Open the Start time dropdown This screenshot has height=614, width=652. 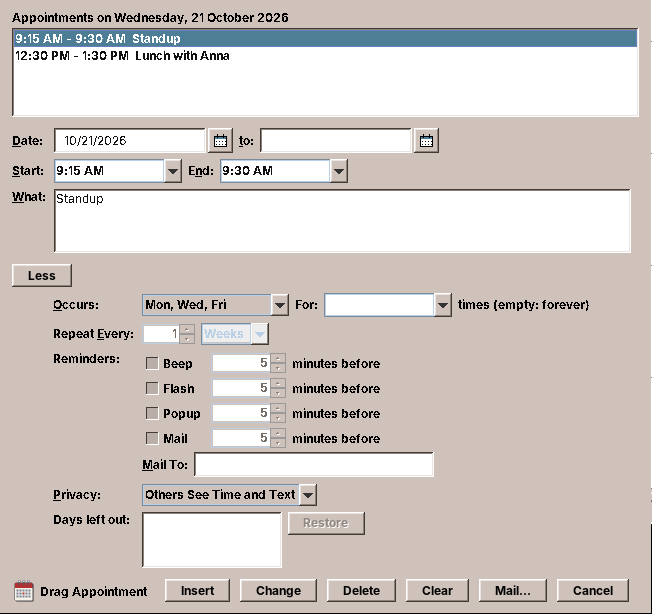coord(173,171)
